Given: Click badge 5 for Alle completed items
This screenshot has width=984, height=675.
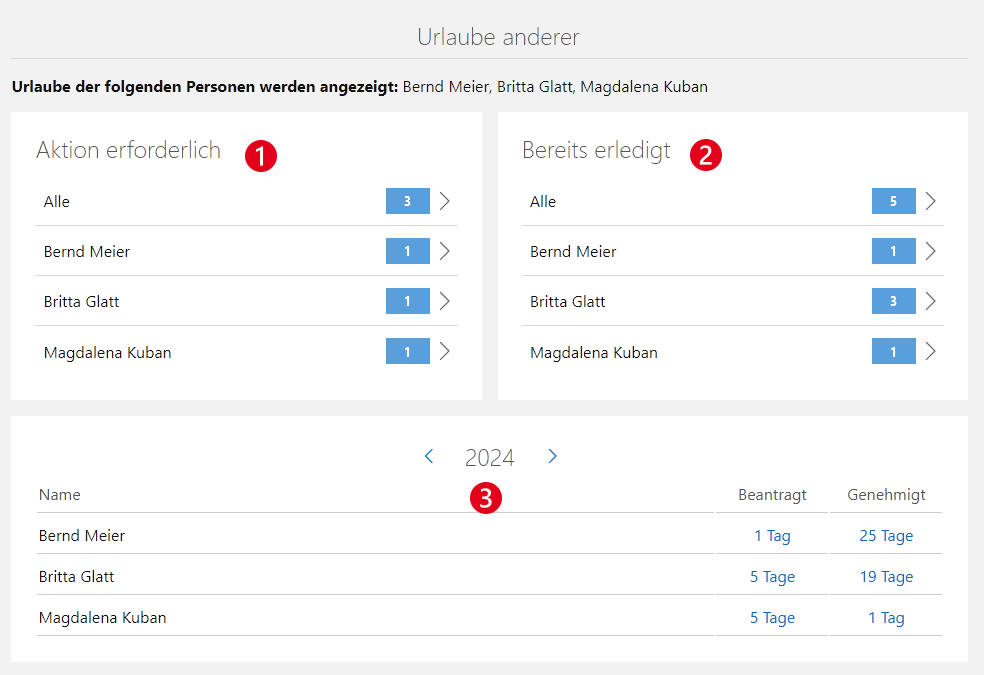Looking at the screenshot, I should (893, 201).
